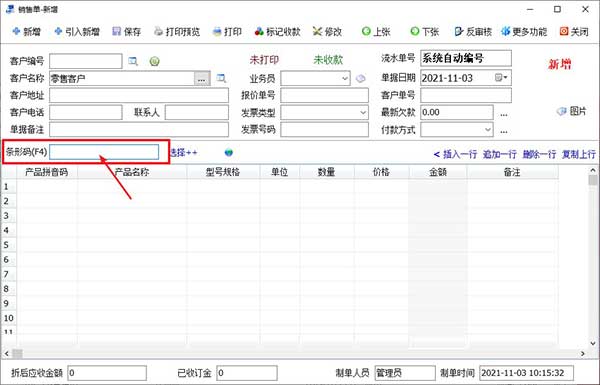Click the 新增 toolbar button

pyautogui.click(x=26, y=31)
